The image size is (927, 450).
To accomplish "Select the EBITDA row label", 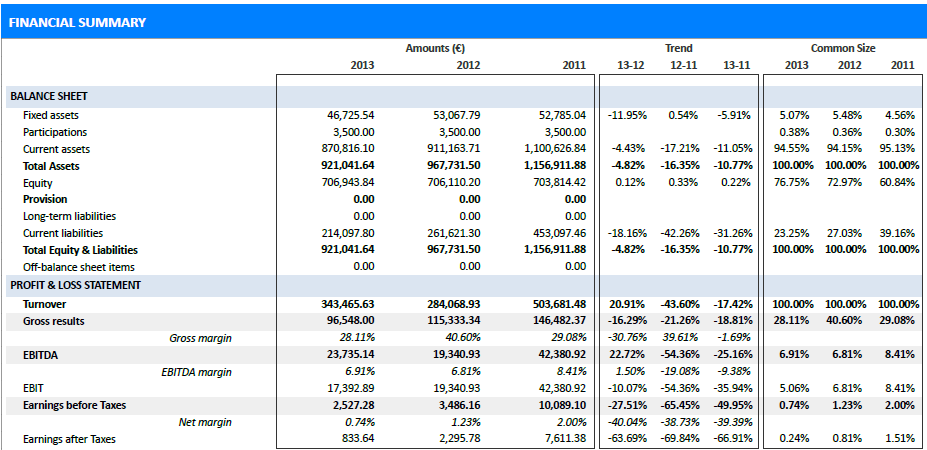I will 43,354.
